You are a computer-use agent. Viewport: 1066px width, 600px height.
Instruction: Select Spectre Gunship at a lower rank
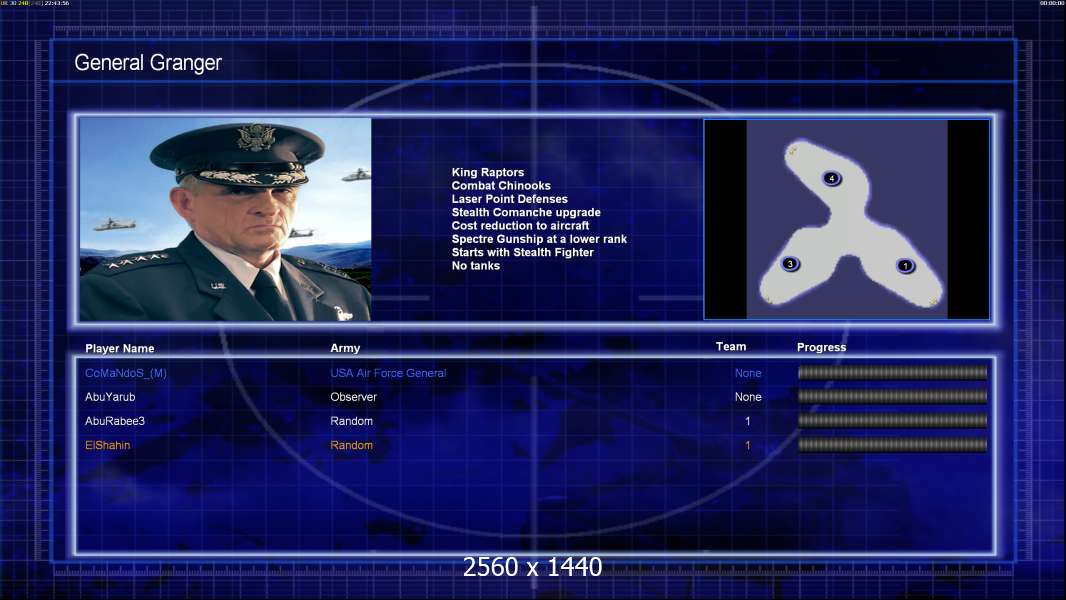pos(539,239)
